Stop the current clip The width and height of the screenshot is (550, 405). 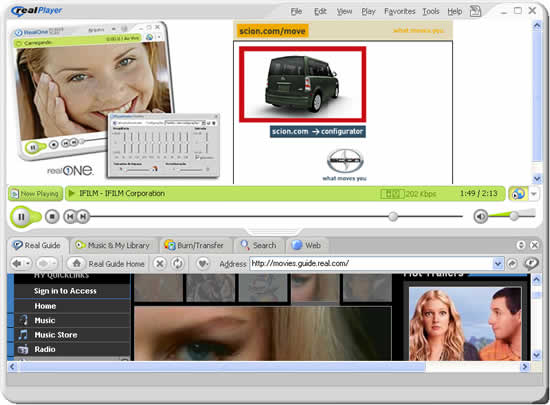(x=52, y=217)
